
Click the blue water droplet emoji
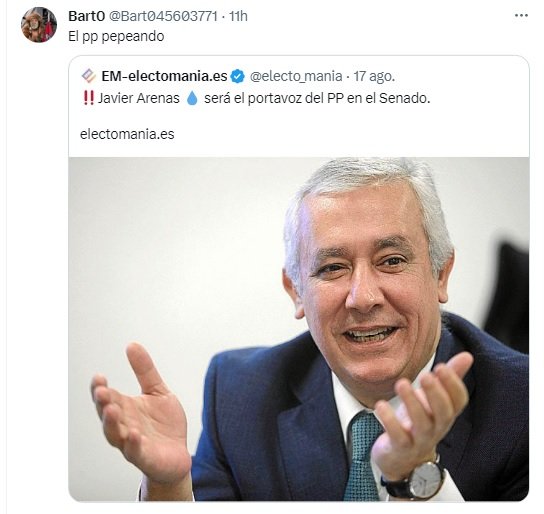coord(192,98)
